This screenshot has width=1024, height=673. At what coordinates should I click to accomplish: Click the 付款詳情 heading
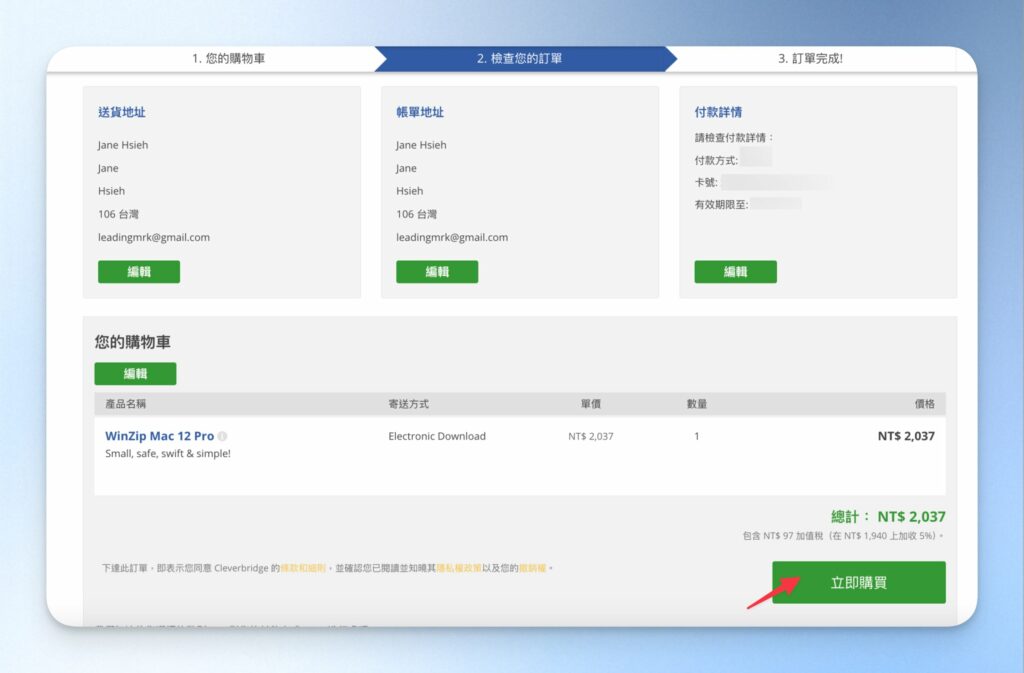(718, 112)
